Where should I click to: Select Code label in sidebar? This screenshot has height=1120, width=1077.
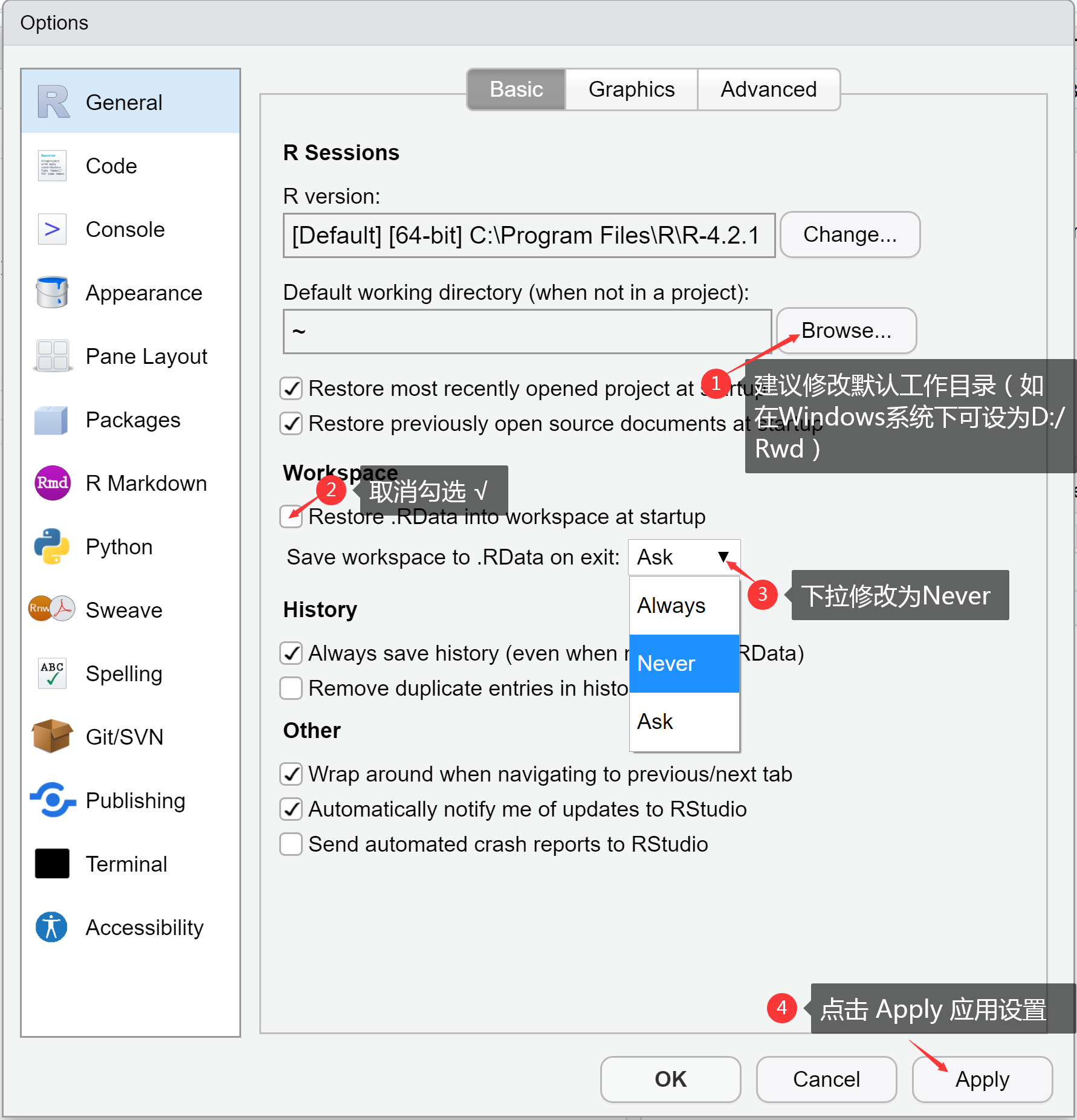(111, 166)
